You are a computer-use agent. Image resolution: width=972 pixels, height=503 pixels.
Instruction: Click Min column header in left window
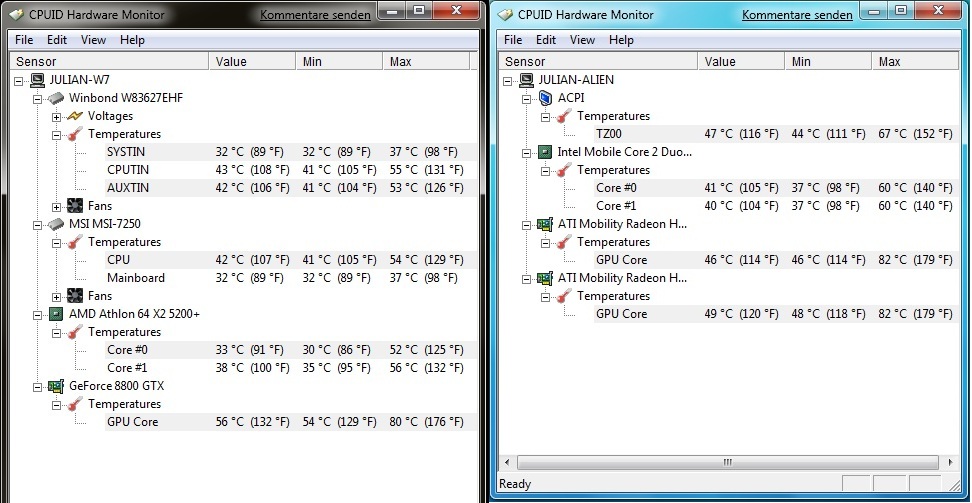pos(339,61)
